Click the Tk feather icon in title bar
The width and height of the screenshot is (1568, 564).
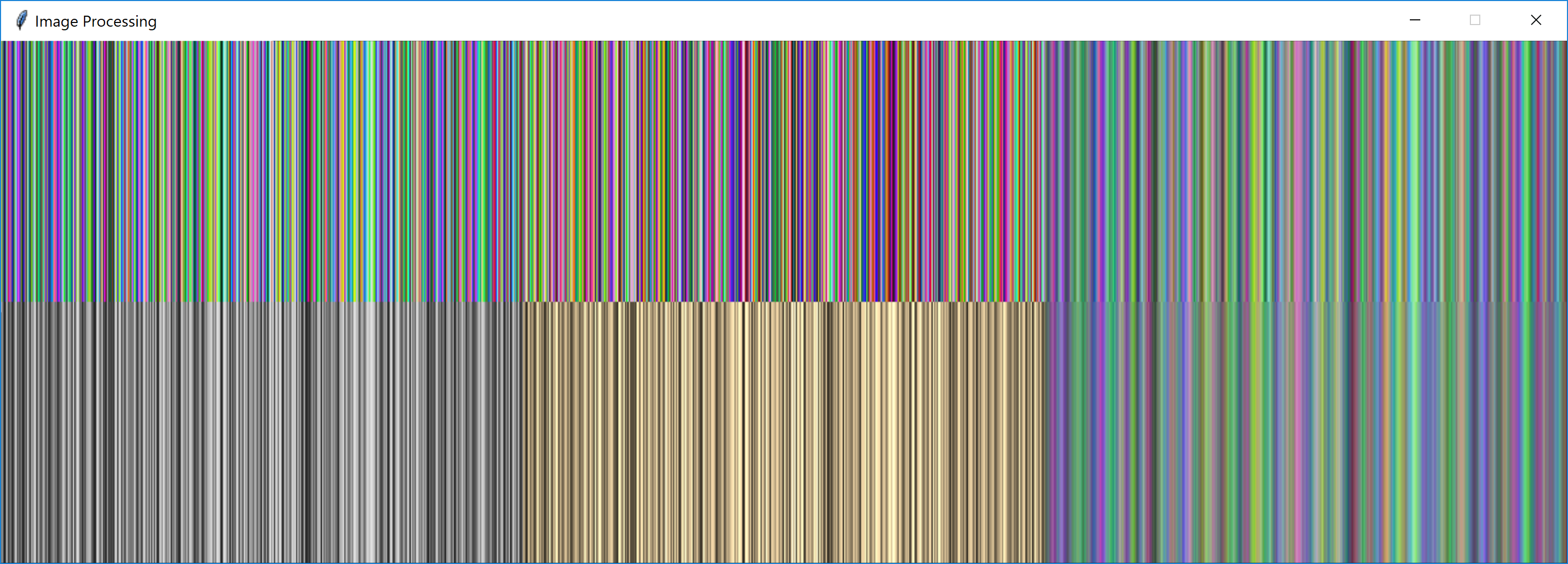pyautogui.click(x=21, y=21)
